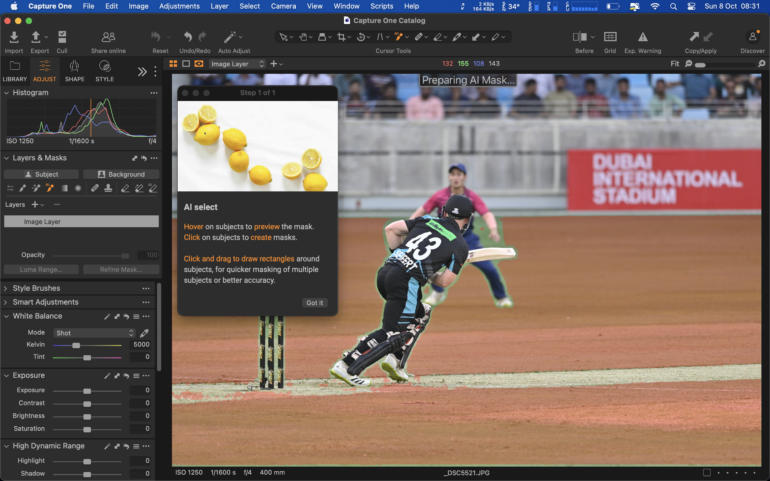This screenshot has height=481, width=770.
Task: Click the Copy adjustments arrow icon
Action: point(694,36)
